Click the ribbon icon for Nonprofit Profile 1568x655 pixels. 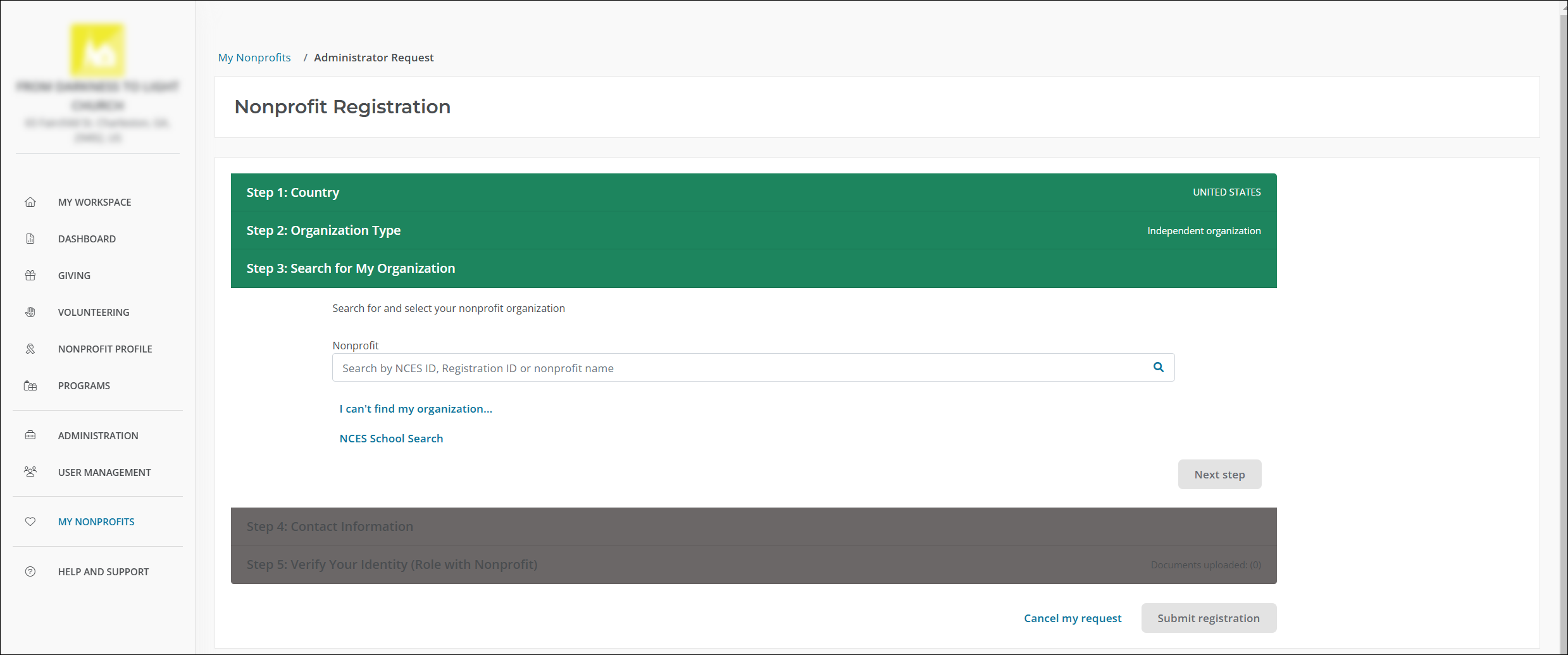(30, 349)
